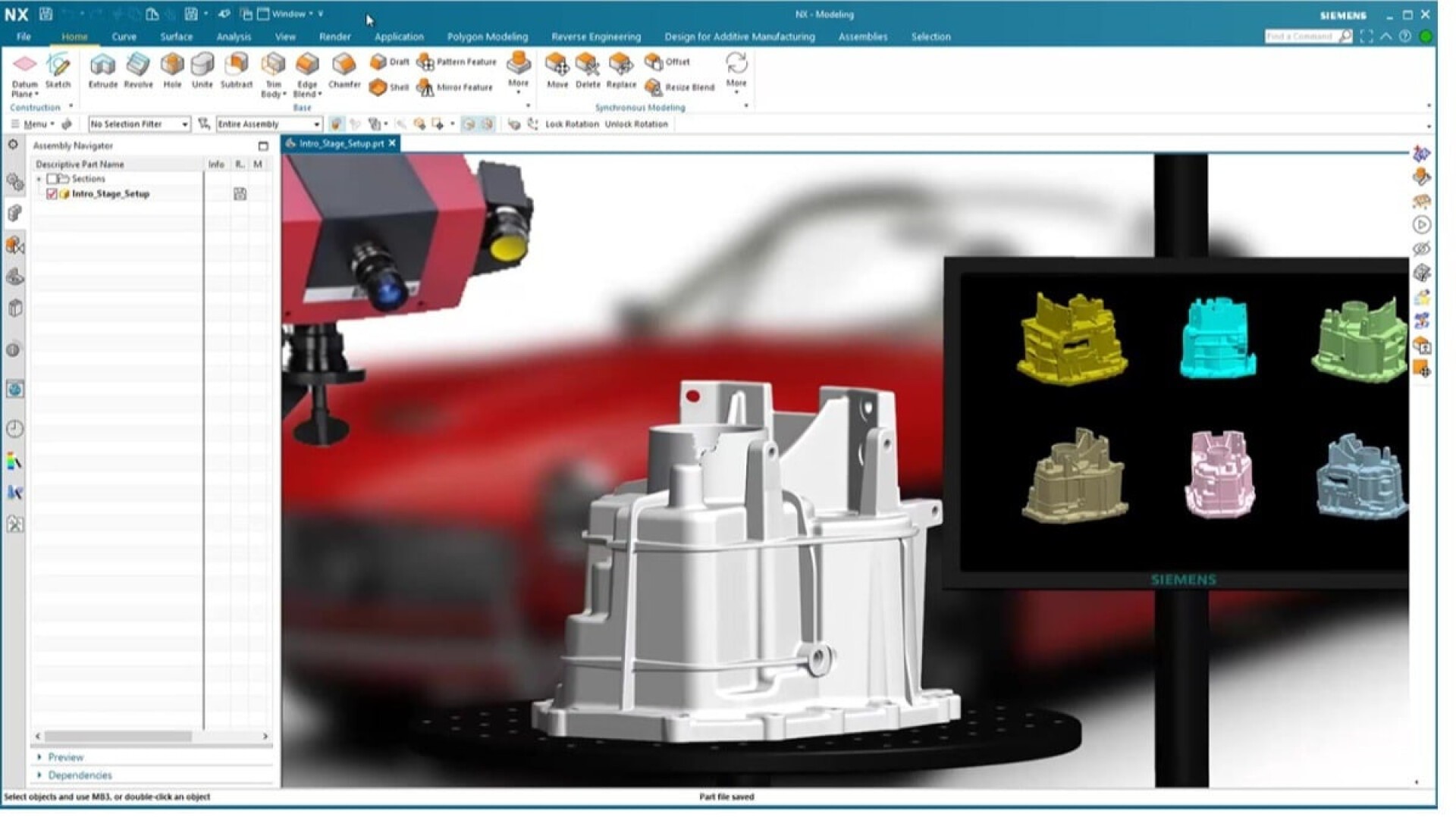Select the Shell tool
The image size is (1456, 817).
pyautogui.click(x=390, y=87)
